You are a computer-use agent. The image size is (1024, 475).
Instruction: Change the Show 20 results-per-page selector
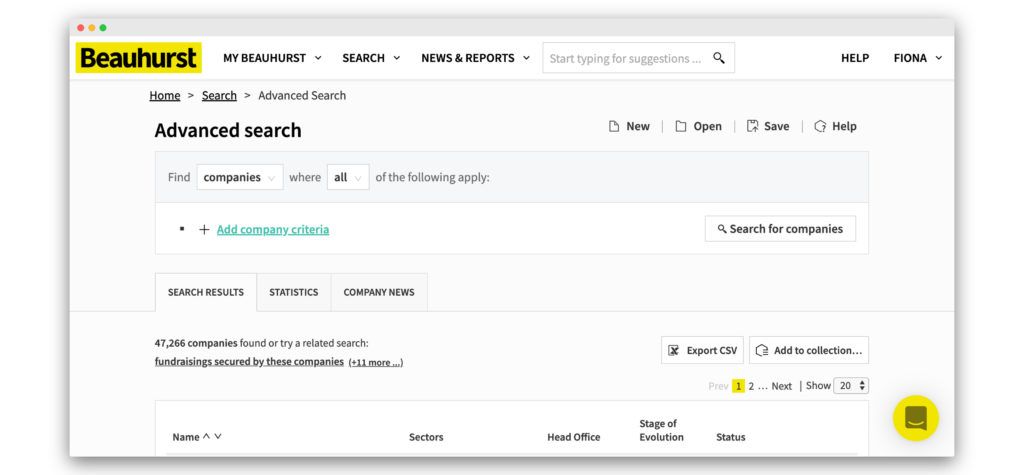coord(851,385)
